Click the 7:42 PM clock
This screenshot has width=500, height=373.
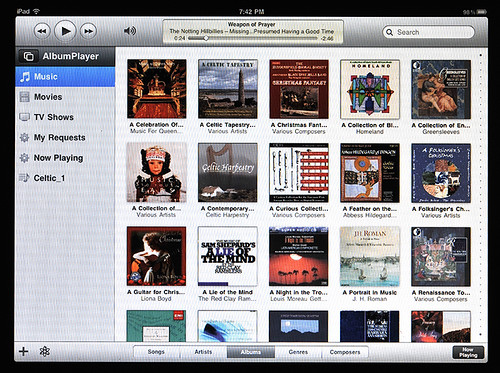pyautogui.click(x=251, y=12)
